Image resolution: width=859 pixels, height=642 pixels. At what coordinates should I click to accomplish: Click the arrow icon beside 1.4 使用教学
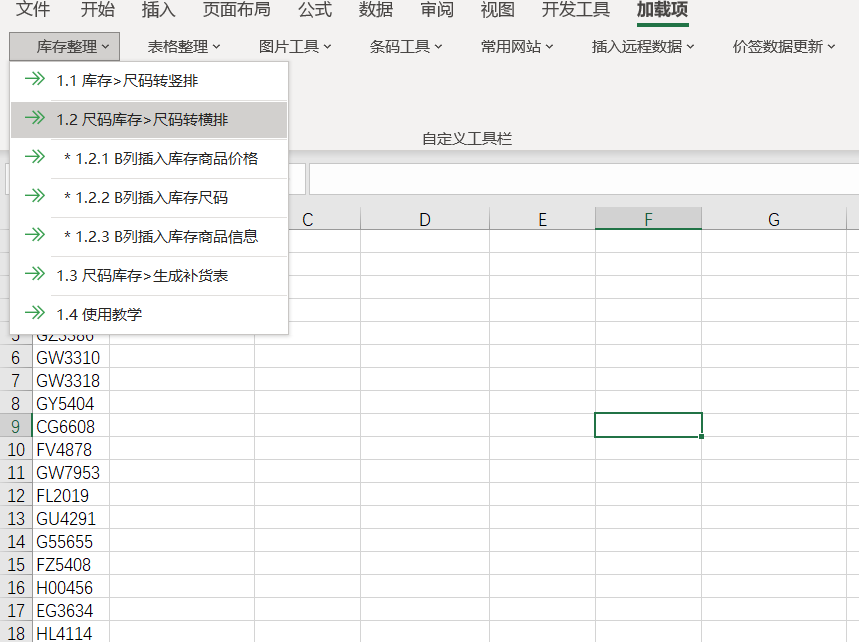tap(35, 313)
